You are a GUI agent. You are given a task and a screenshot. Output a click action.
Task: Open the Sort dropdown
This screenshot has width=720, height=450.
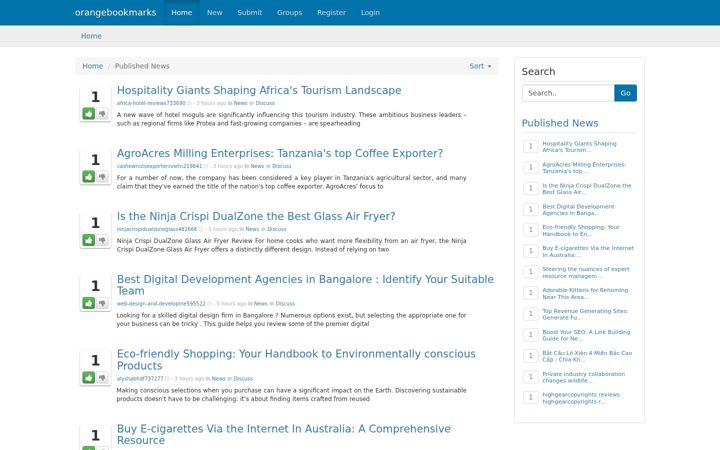tap(480, 66)
